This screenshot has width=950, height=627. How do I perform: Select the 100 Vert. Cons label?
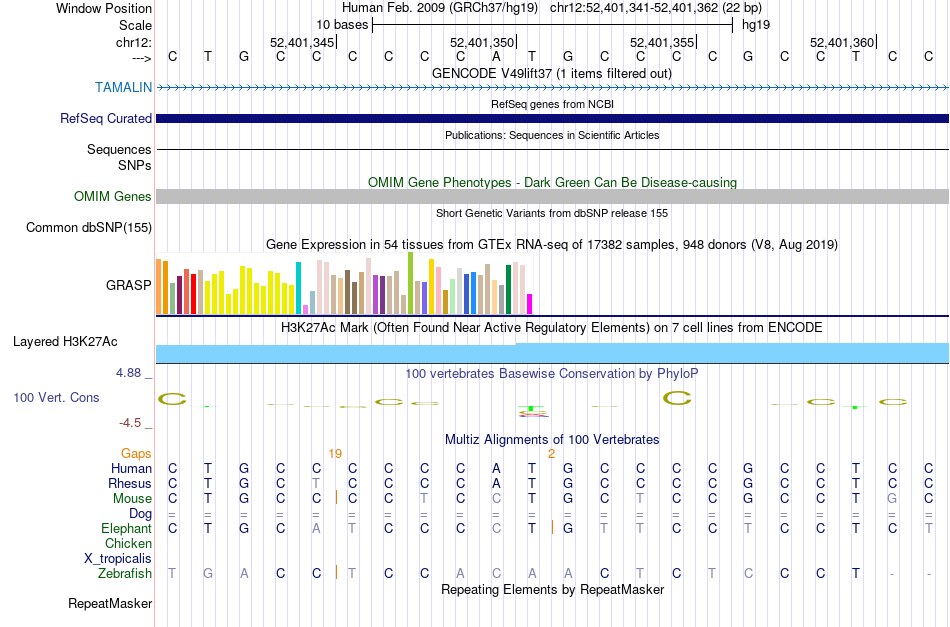[x=56, y=397]
